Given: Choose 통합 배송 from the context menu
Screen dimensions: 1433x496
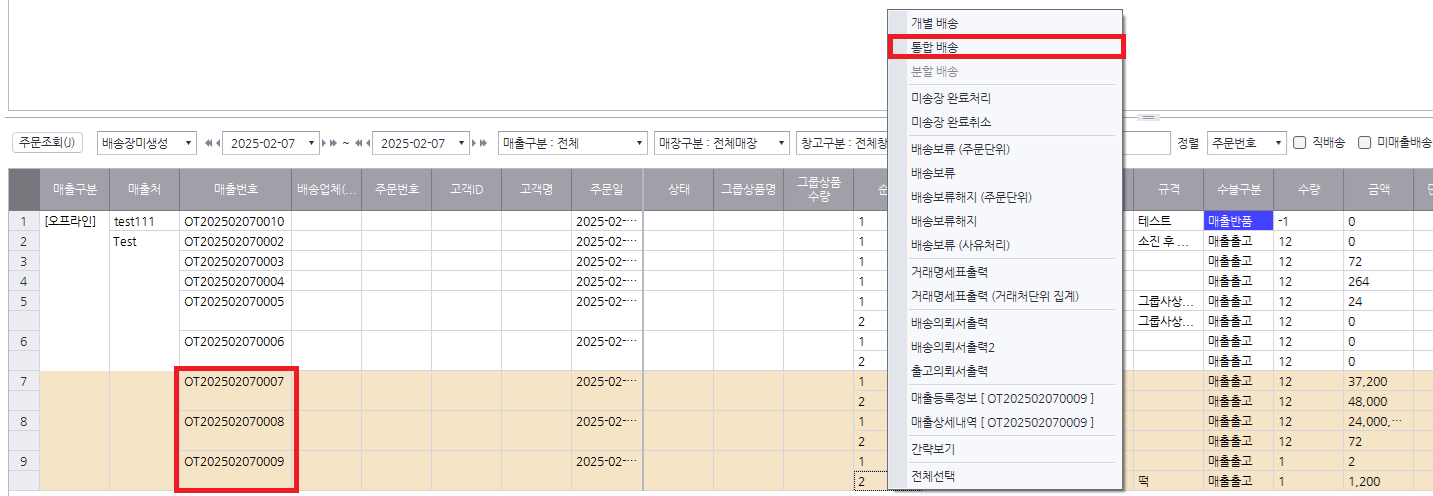Looking at the screenshot, I should tap(1005, 47).
